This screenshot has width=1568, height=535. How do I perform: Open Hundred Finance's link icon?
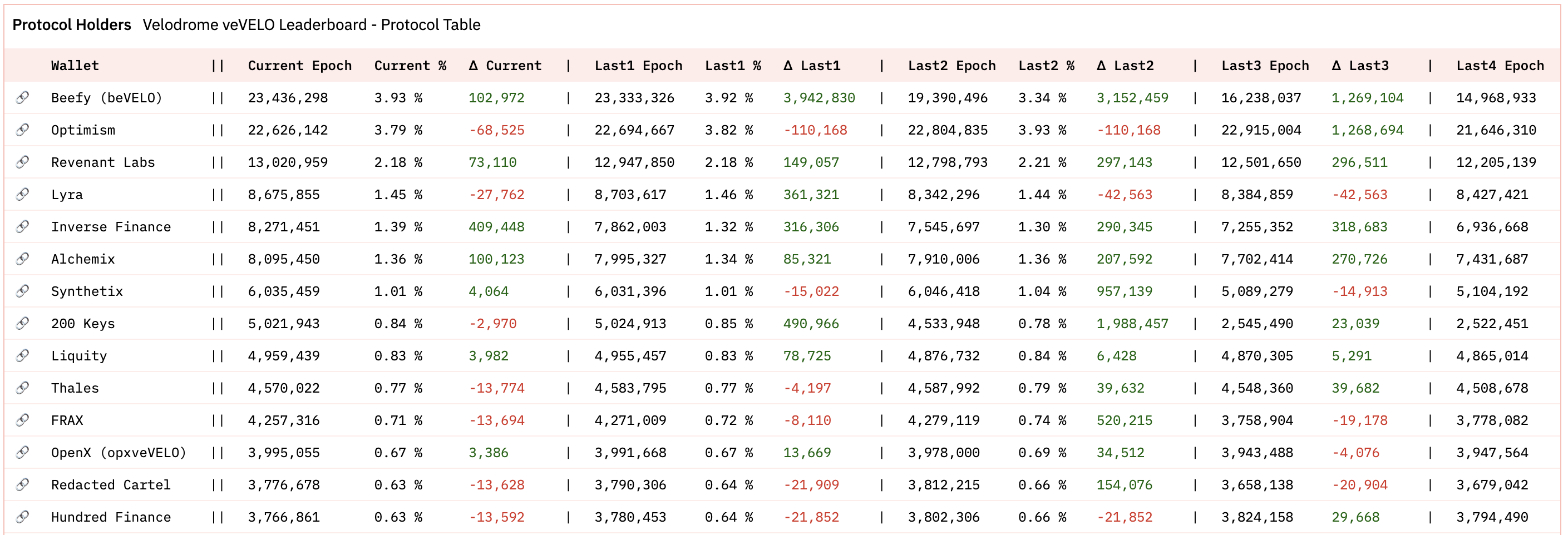click(x=22, y=517)
